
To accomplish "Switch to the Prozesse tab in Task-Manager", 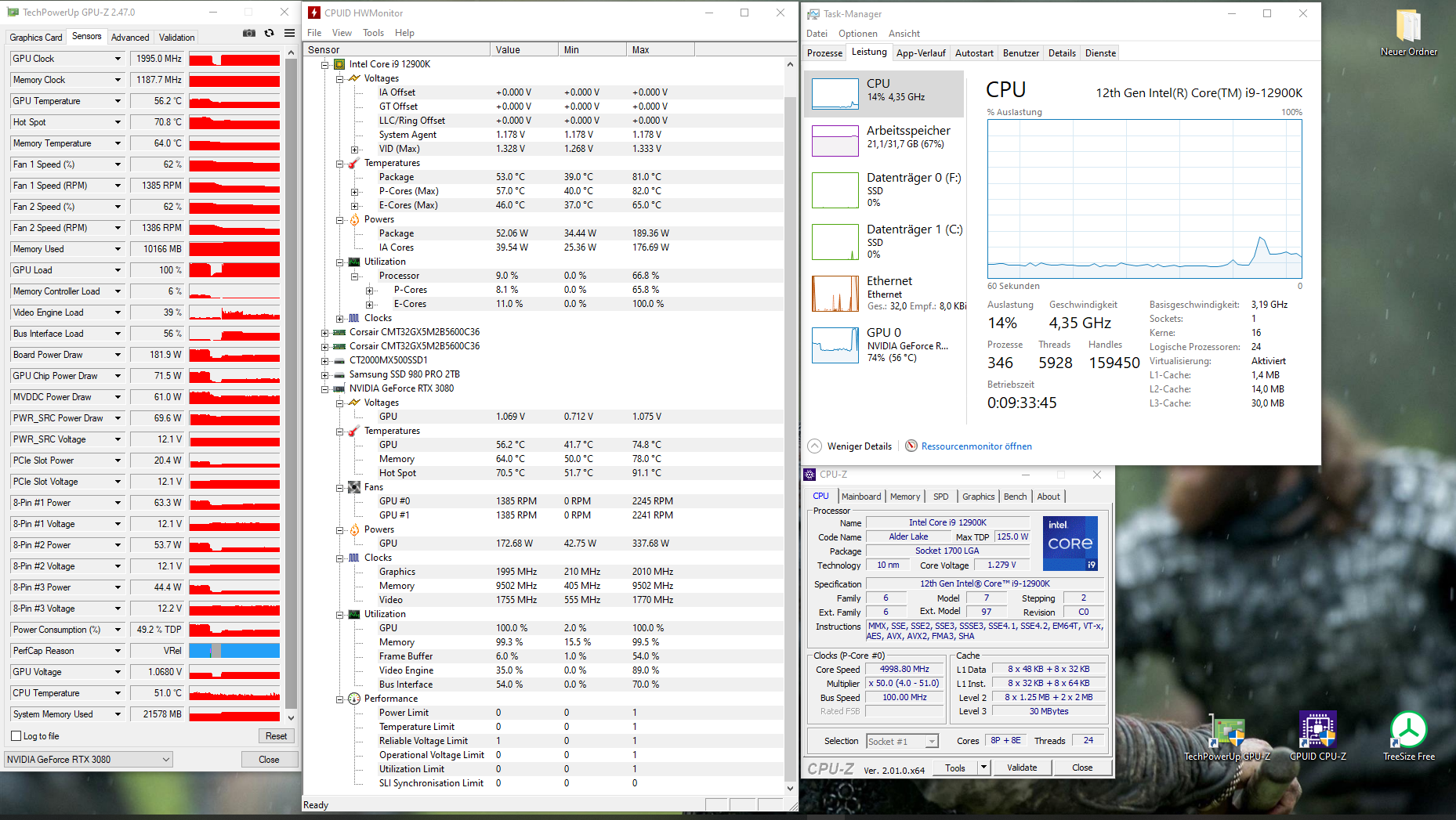I will point(824,53).
